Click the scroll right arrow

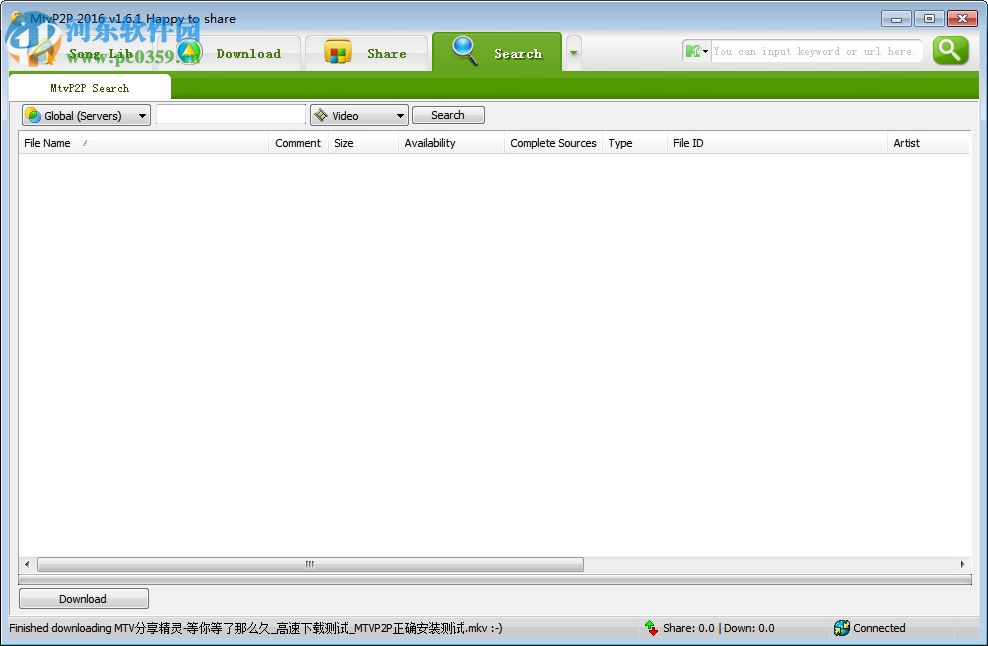coord(962,564)
